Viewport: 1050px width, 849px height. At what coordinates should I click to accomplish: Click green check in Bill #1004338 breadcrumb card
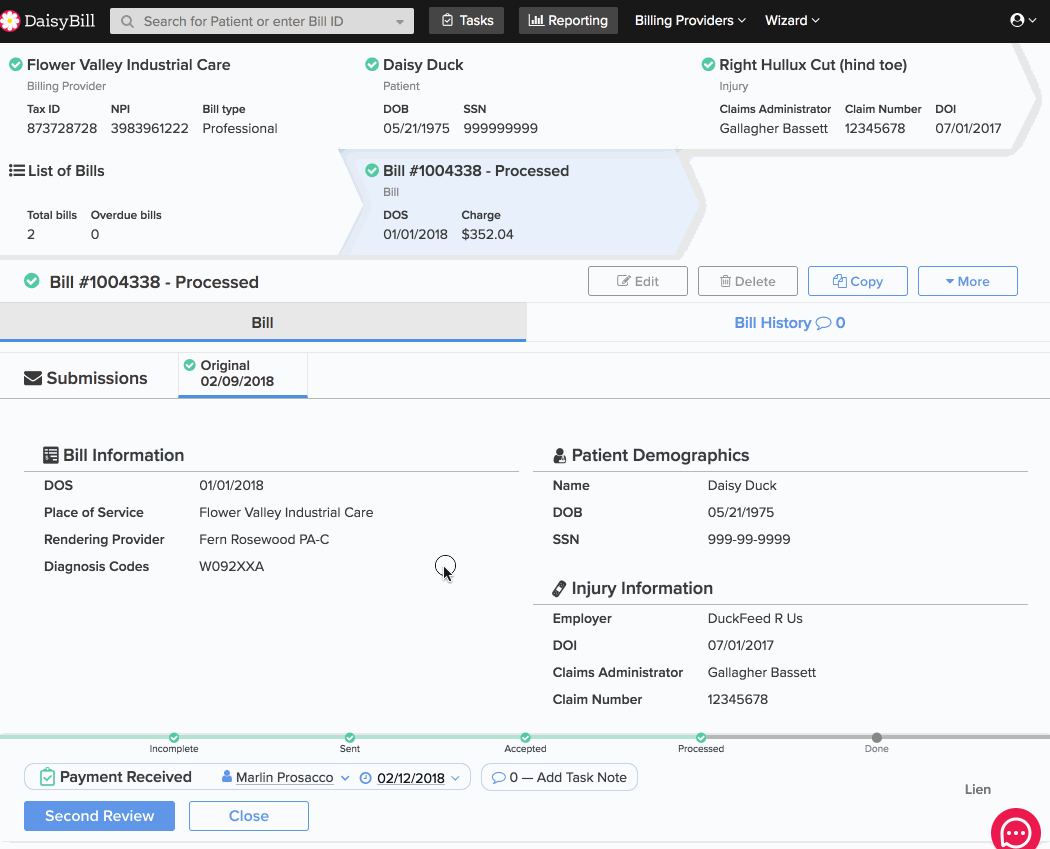click(372, 171)
